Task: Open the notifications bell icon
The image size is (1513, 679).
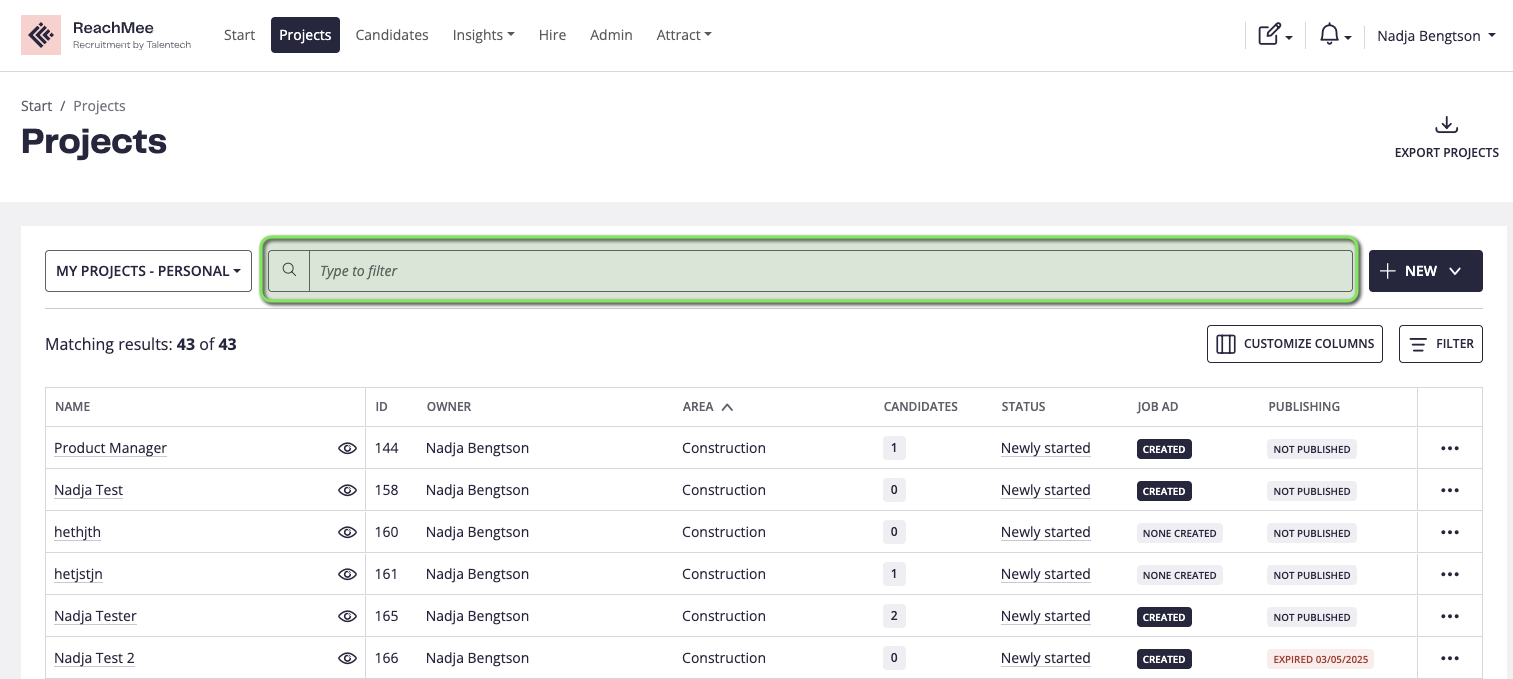Action: pos(1329,35)
